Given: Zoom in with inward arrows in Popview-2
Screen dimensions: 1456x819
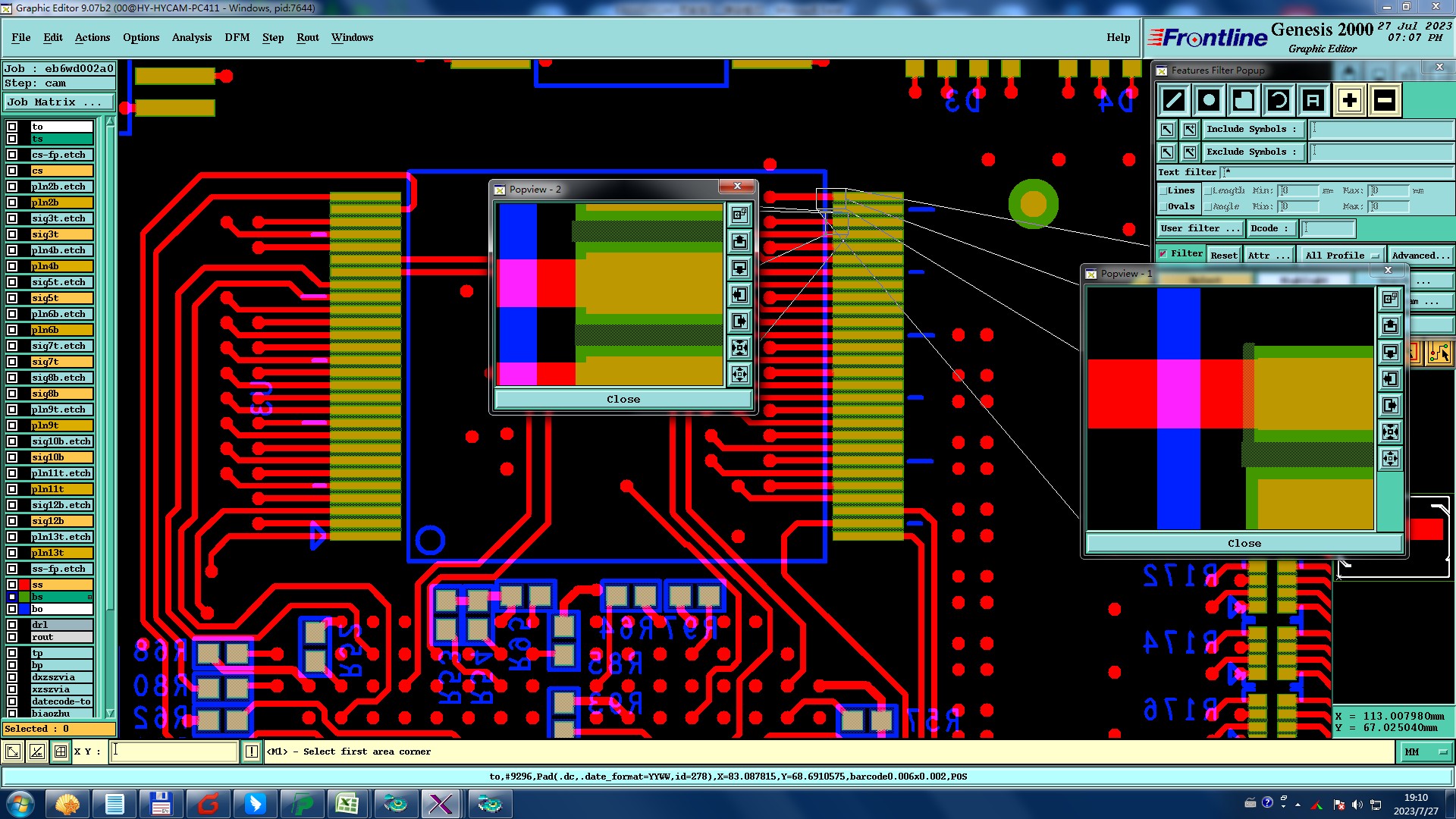Looking at the screenshot, I should [x=739, y=348].
